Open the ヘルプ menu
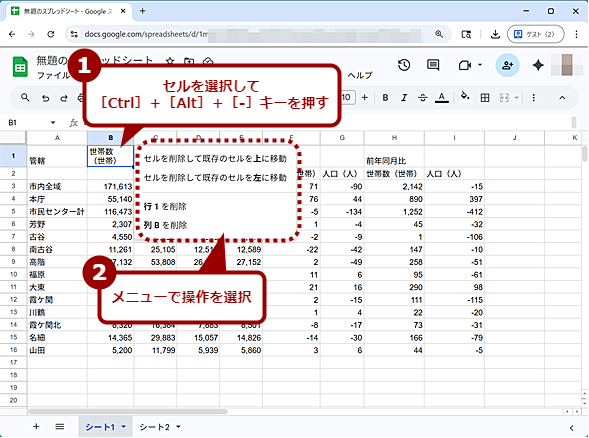 point(359,75)
